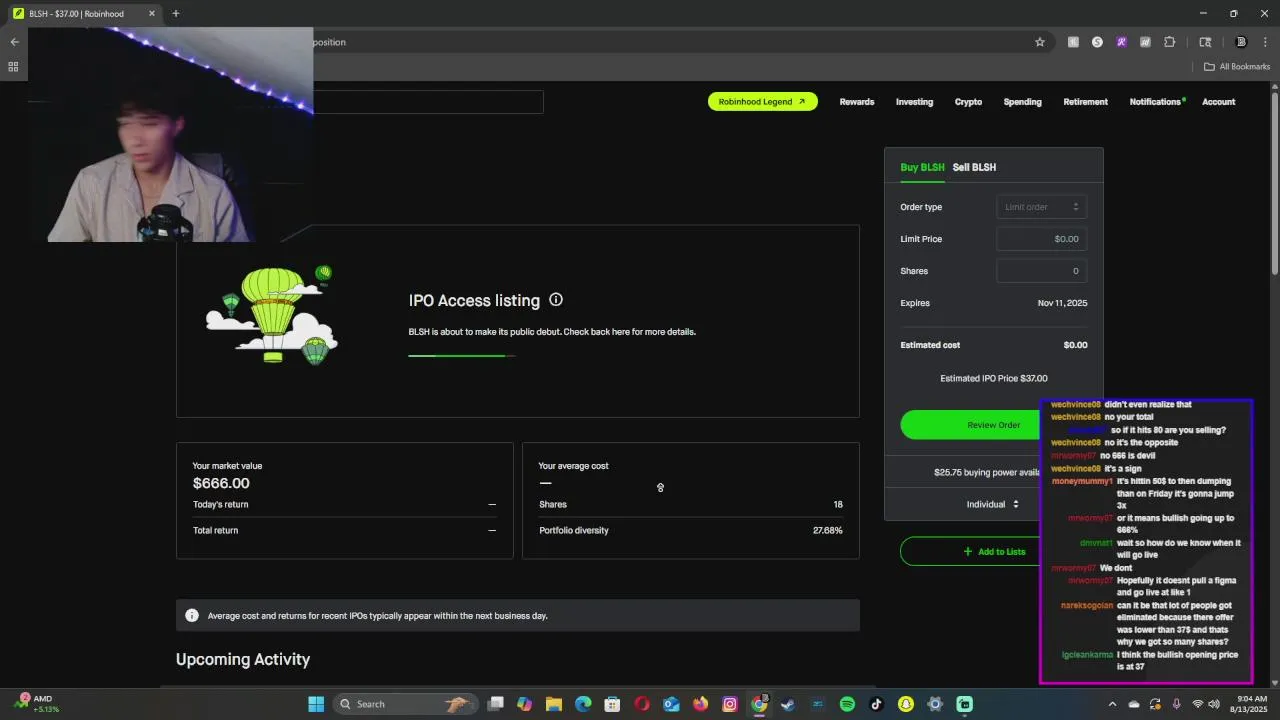Open Instagram from the taskbar
Image resolution: width=1280 pixels, height=720 pixels.
(730, 704)
